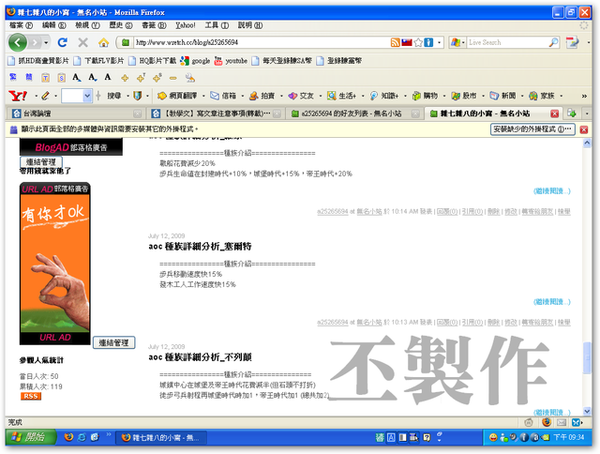Click 連結管理 button under BlogAD banner
Viewport: 600px width, 454px height.
tap(41, 162)
